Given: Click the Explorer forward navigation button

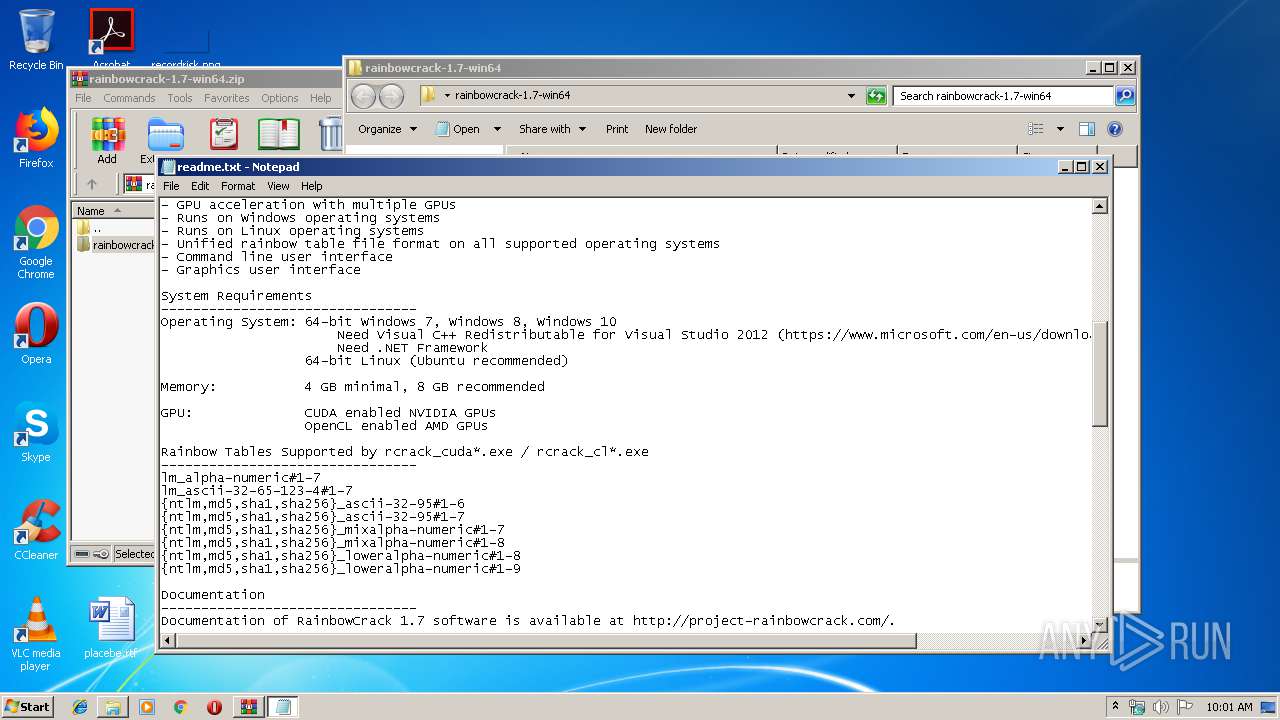Looking at the screenshot, I should 391,96.
